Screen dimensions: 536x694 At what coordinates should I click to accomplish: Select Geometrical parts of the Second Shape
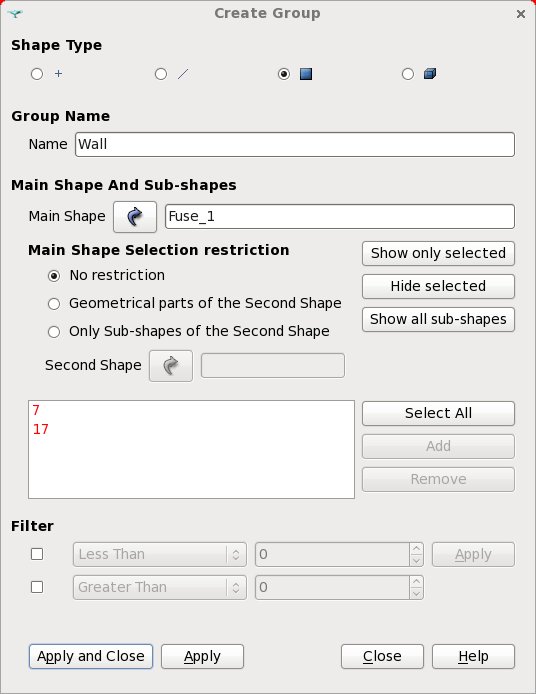tap(54, 304)
